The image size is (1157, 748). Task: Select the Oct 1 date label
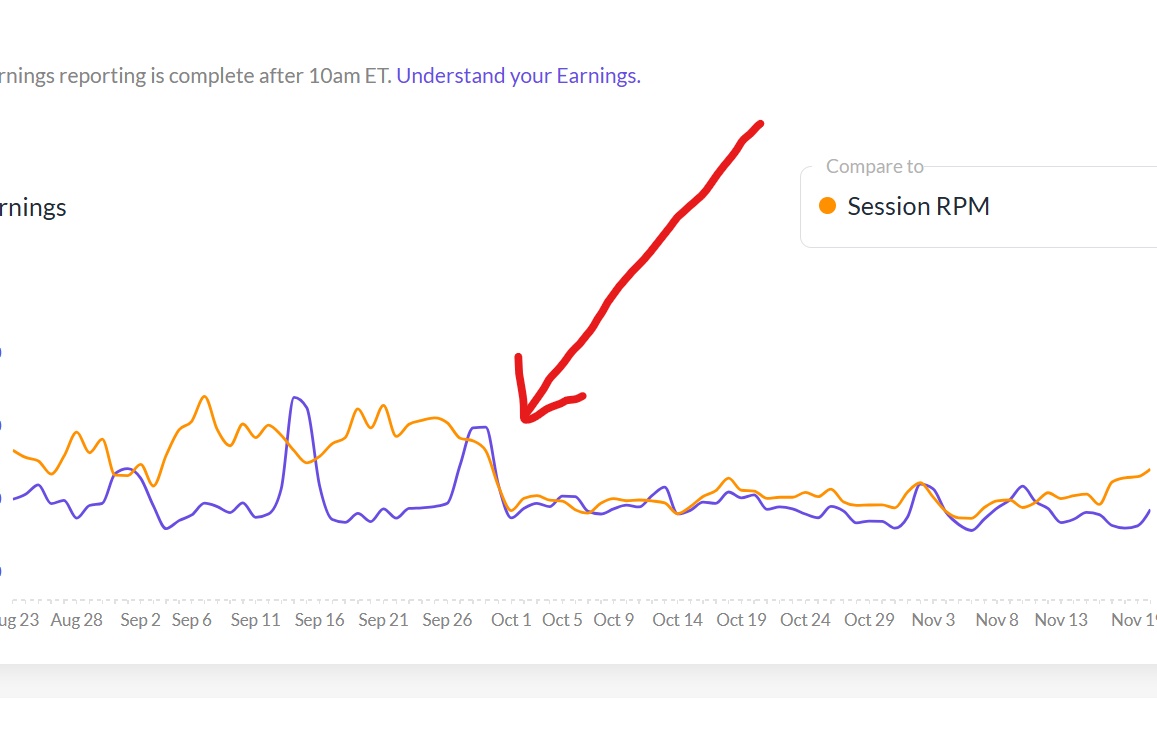point(511,620)
